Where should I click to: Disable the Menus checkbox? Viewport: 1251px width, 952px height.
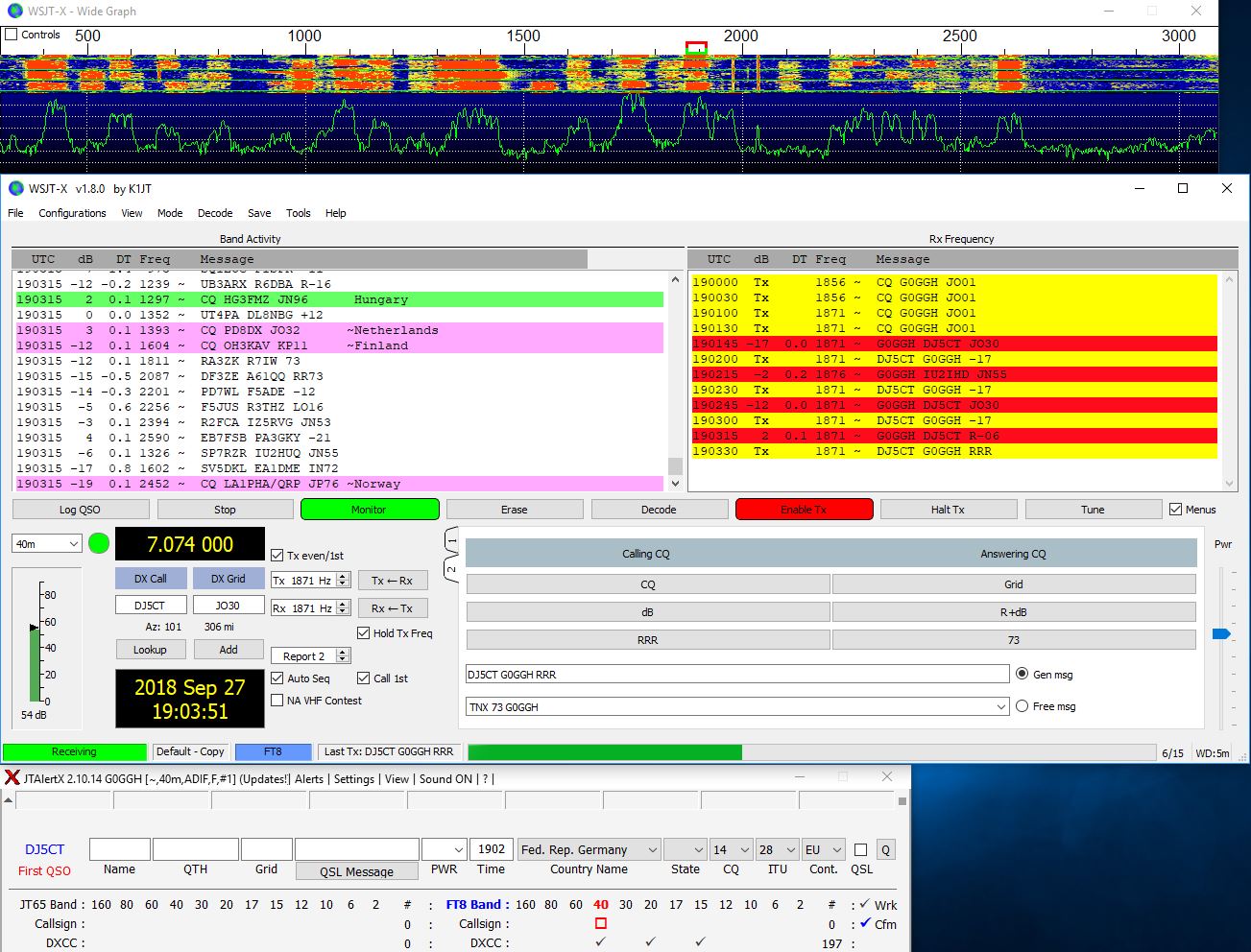point(1176,510)
